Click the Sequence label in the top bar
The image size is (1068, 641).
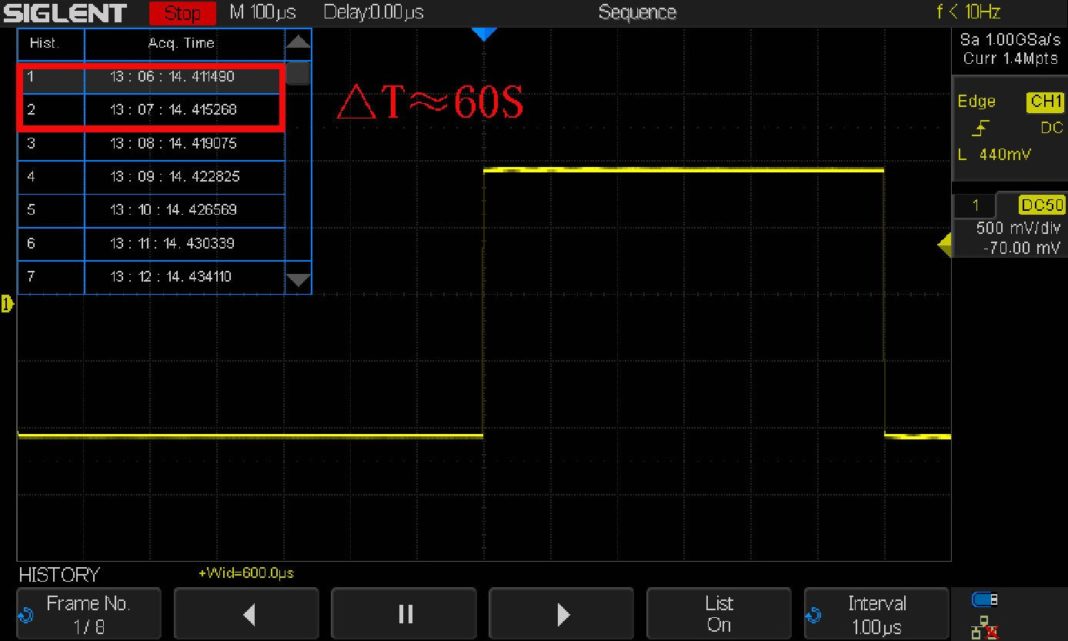pyautogui.click(x=637, y=12)
